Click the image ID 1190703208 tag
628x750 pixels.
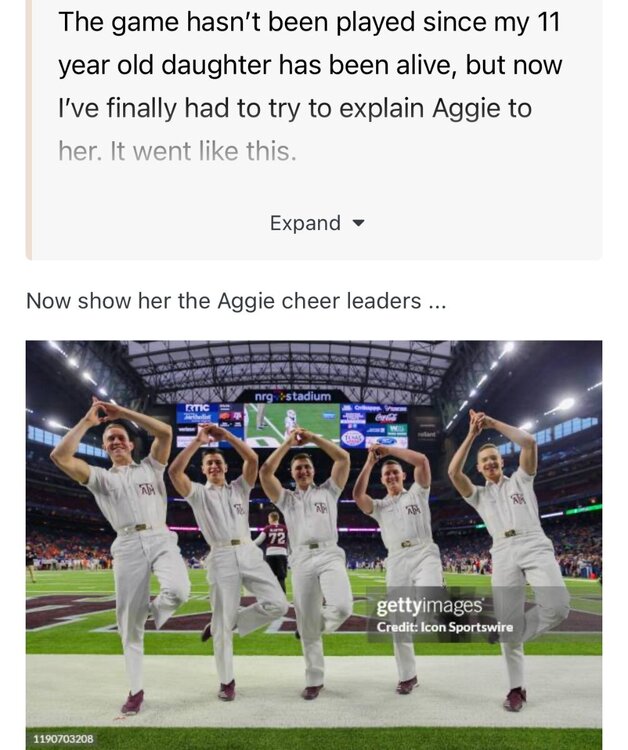(63, 739)
